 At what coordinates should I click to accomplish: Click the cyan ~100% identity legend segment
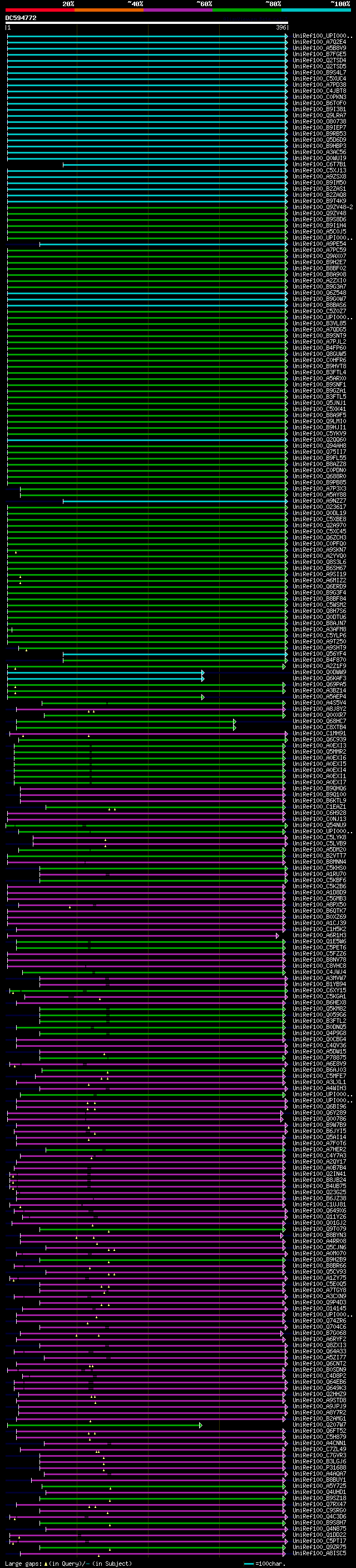coord(316,10)
